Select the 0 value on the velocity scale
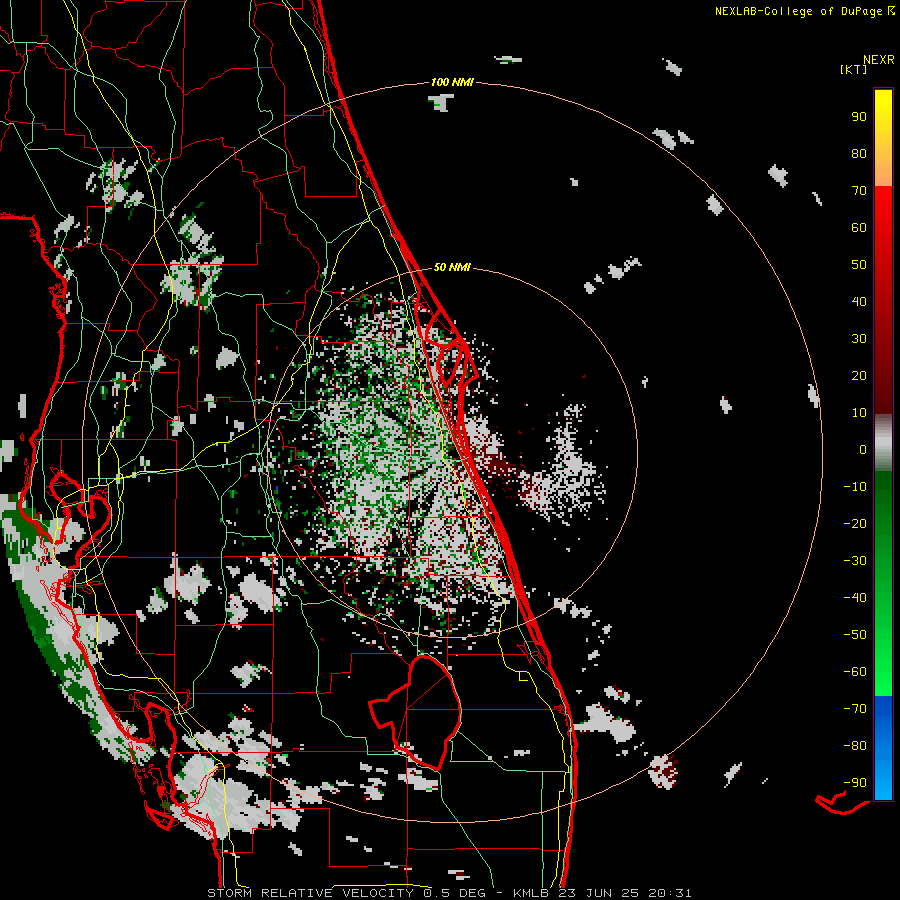This screenshot has width=900, height=900. (863, 449)
